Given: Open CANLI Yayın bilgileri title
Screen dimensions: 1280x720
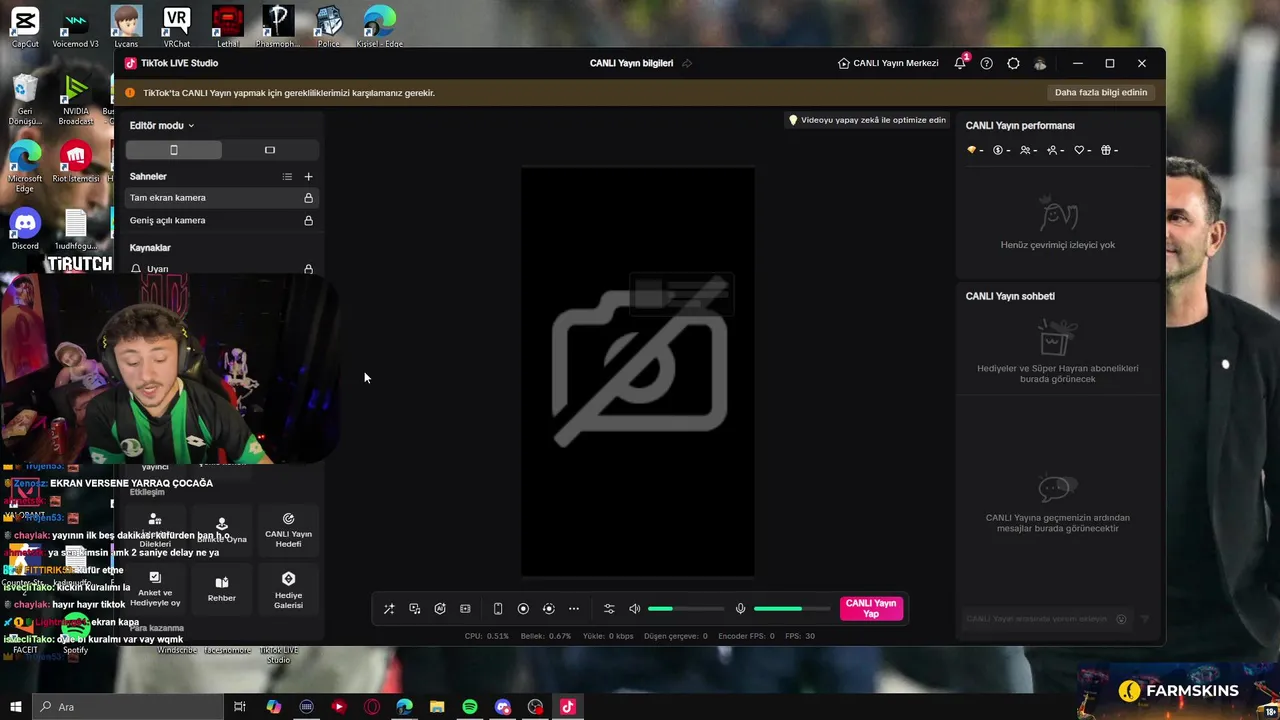Looking at the screenshot, I should [631, 63].
